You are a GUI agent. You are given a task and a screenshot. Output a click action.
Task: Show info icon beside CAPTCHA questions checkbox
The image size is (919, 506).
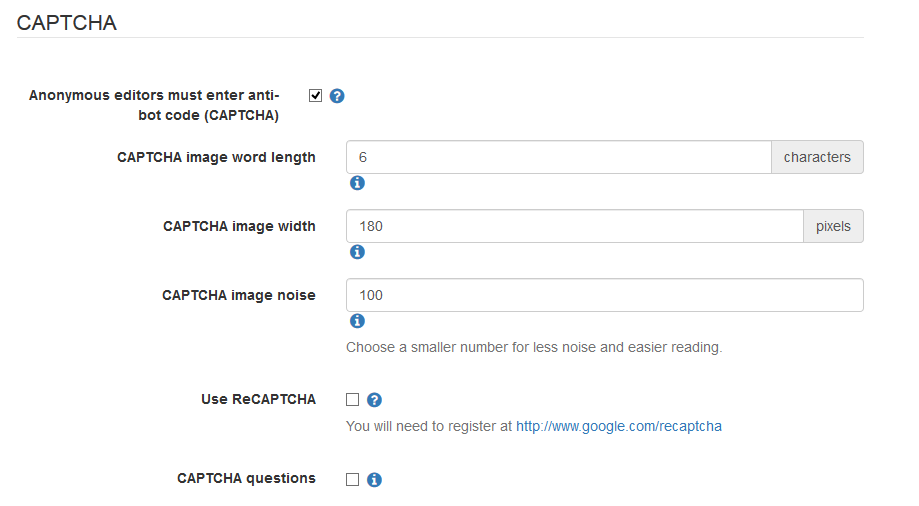point(374,480)
